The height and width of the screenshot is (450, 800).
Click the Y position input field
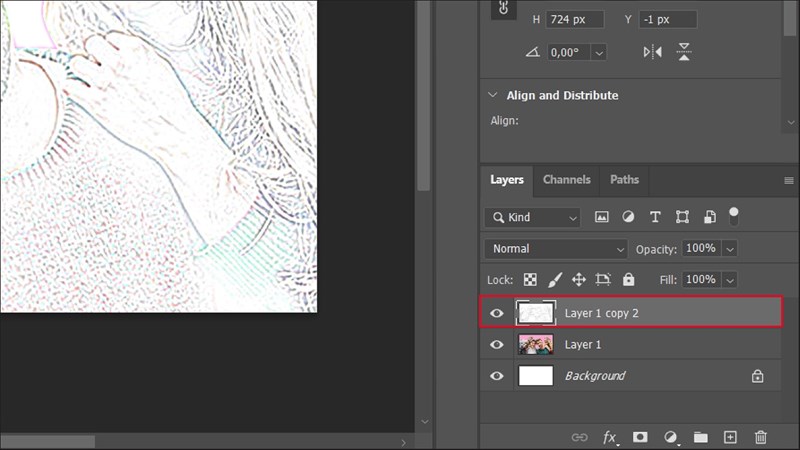click(x=667, y=19)
